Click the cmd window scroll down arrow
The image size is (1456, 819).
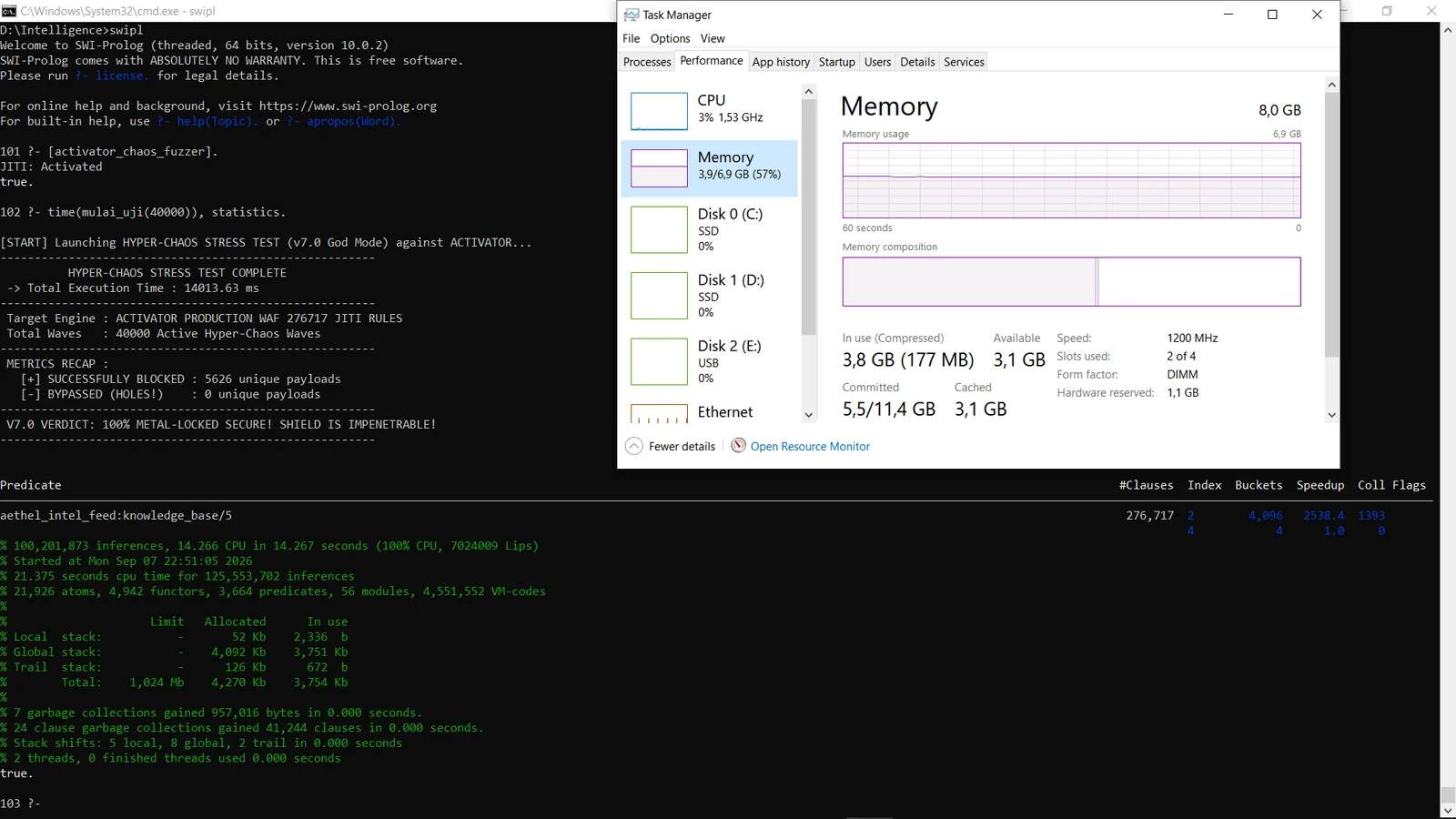tap(1448, 811)
